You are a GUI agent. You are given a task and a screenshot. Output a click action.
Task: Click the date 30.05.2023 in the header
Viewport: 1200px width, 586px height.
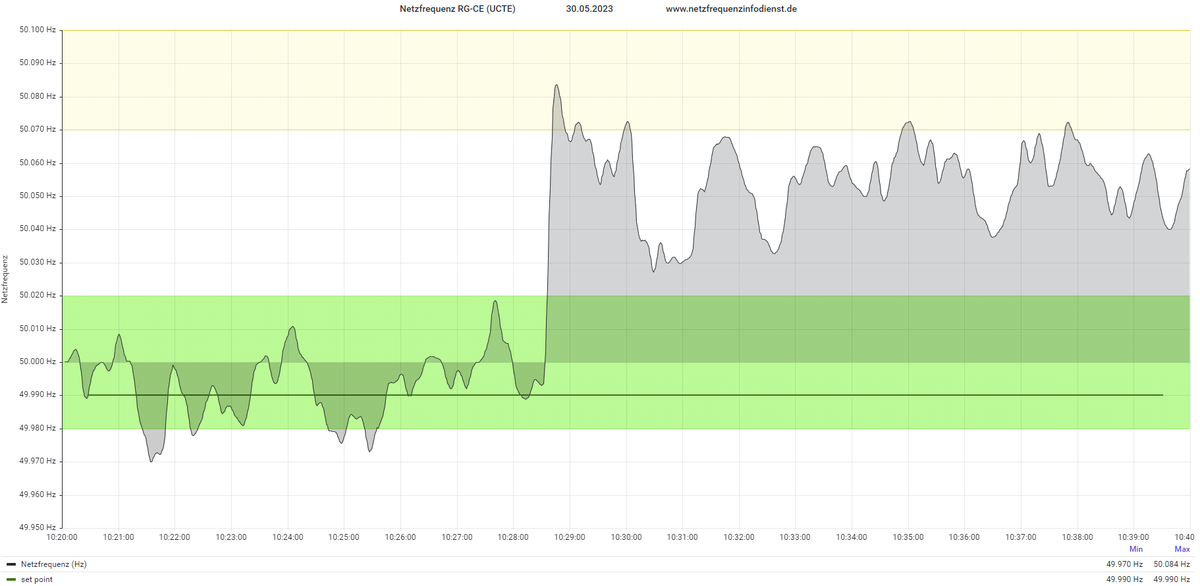pos(589,8)
